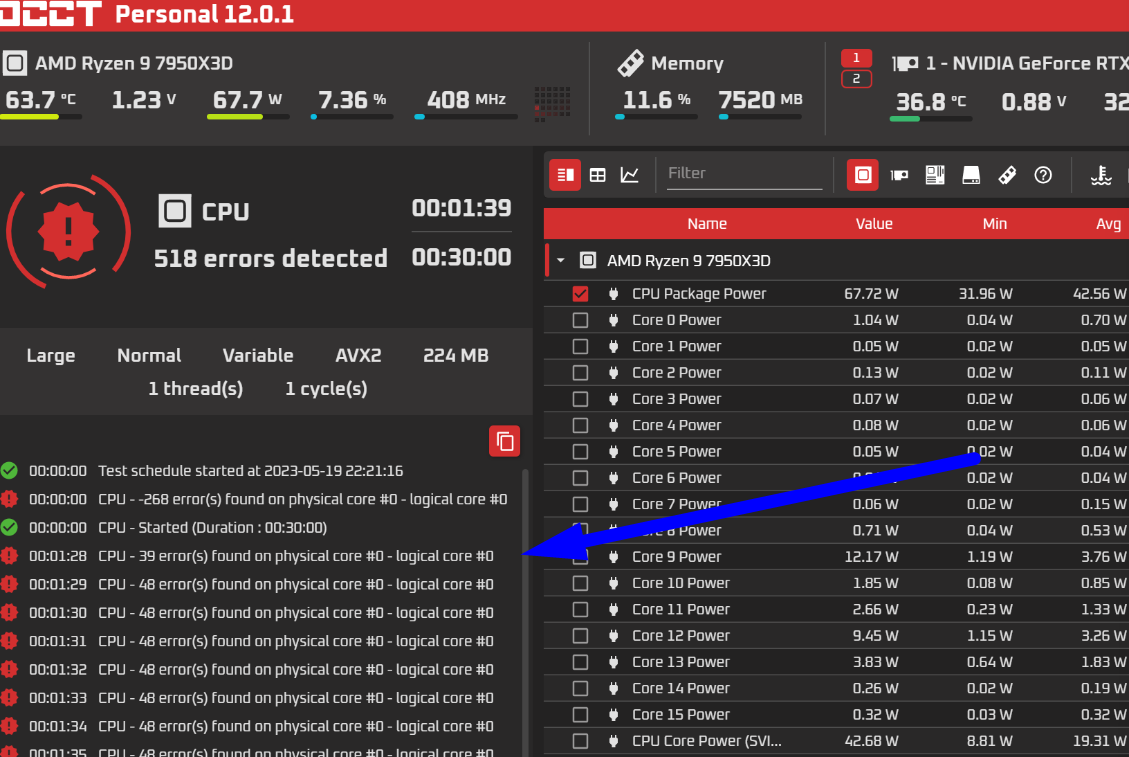Toggle the GPU sensor filter icon
Image resolution: width=1129 pixels, height=757 pixels.
pyautogui.click(x=899, y=175)
